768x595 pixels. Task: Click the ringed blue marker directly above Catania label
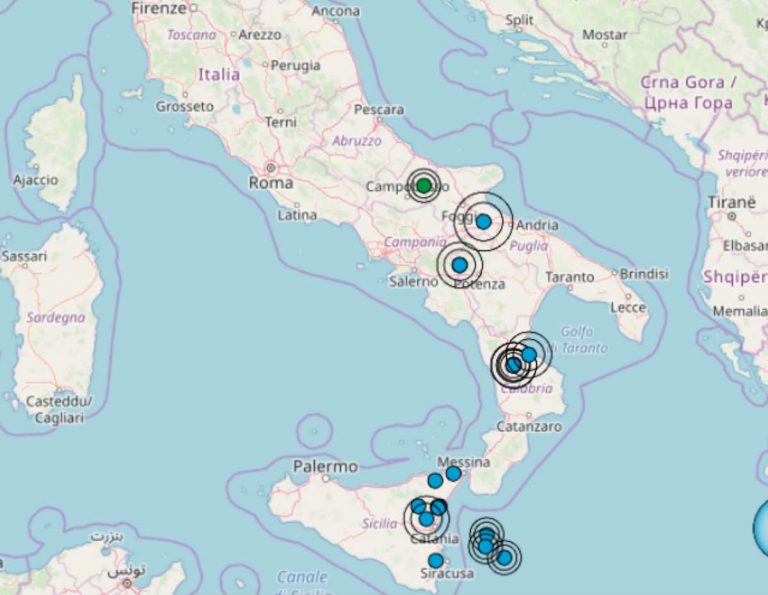pyautogui.click(x=427, y=518)
